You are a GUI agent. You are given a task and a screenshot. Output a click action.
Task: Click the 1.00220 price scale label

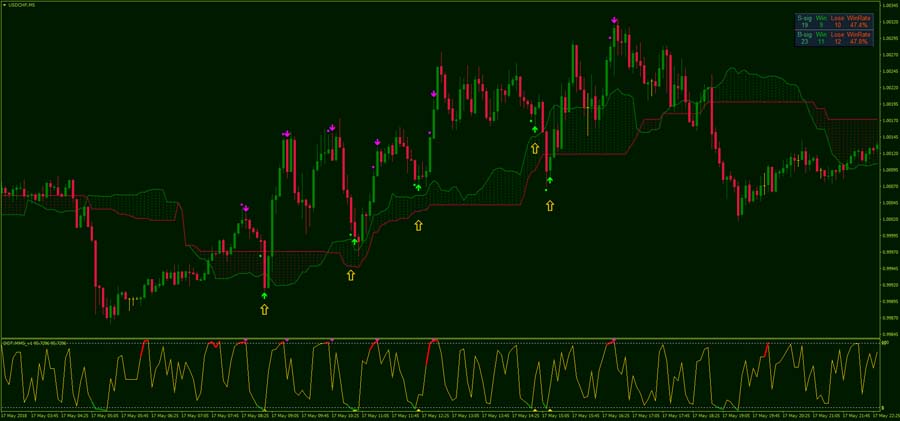tap(891, 88)
